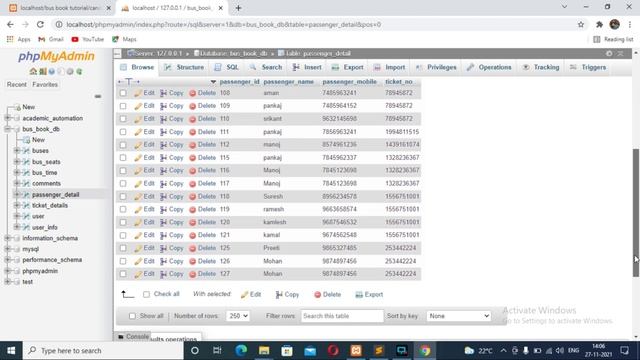Expand information_schema database node
The height and width of the screenshot is (360, 640).
8,238
